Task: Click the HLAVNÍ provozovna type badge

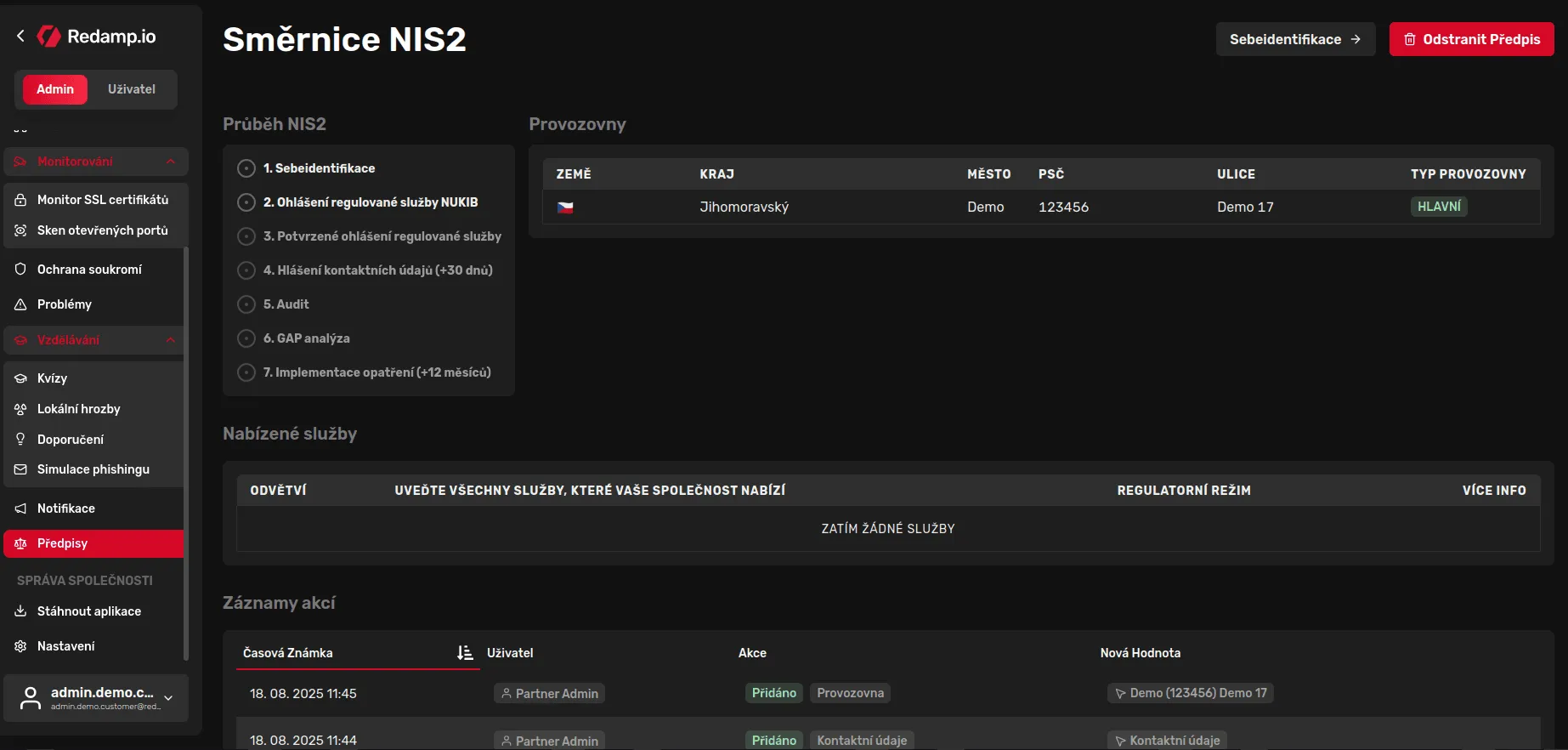Action: (x=1438, y=207)
